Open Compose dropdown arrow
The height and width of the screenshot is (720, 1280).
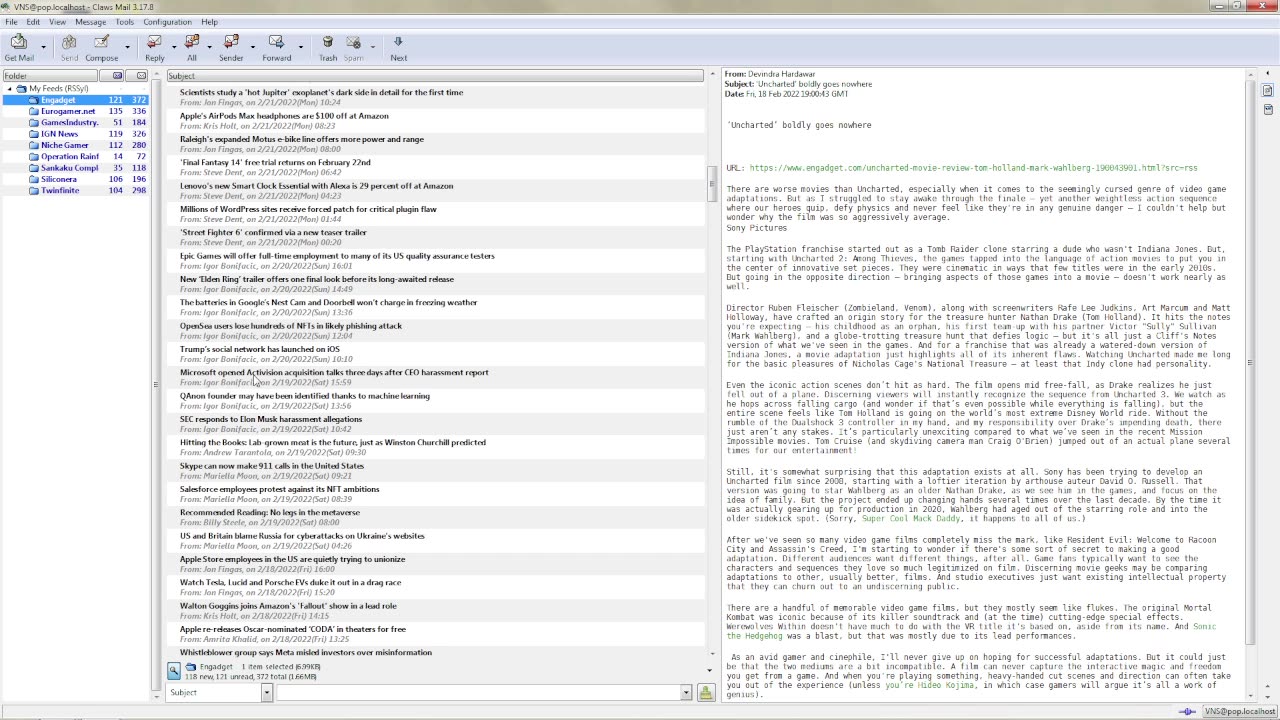click(x=127, y=46)
